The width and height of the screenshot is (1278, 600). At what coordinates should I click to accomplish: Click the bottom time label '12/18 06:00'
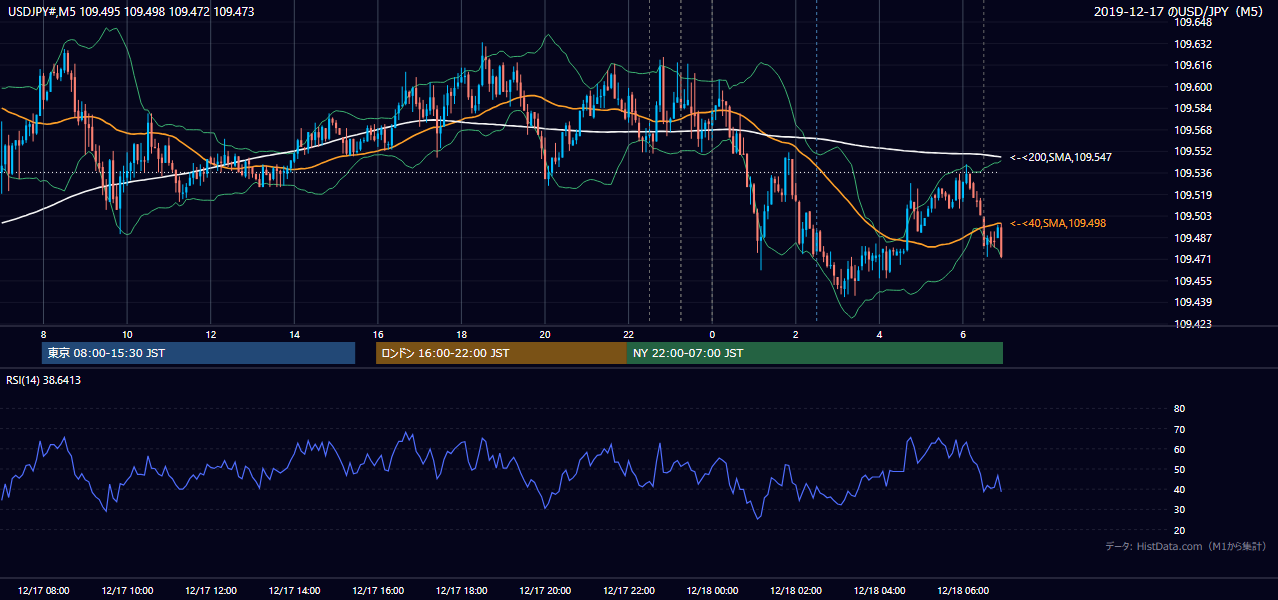(x=963, y=590)
